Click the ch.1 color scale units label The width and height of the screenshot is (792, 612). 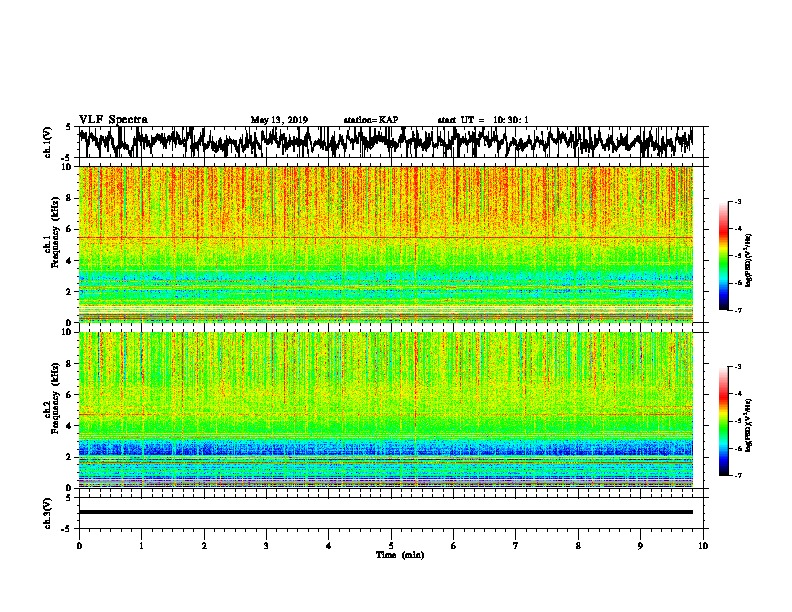(749, 260)
